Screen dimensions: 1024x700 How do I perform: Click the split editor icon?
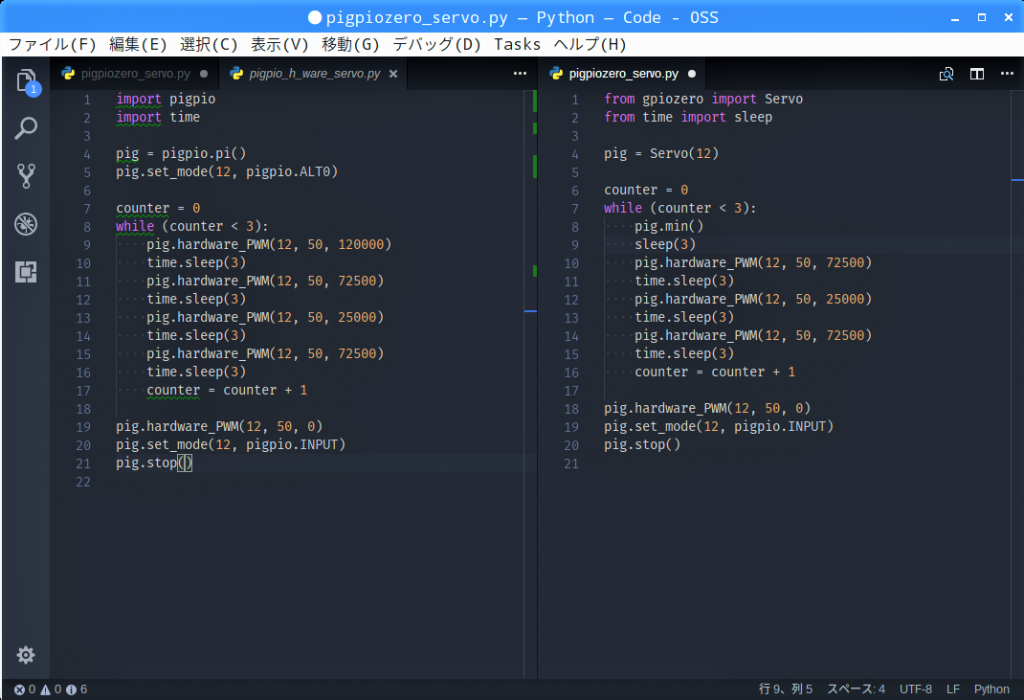tap(977, 74)
